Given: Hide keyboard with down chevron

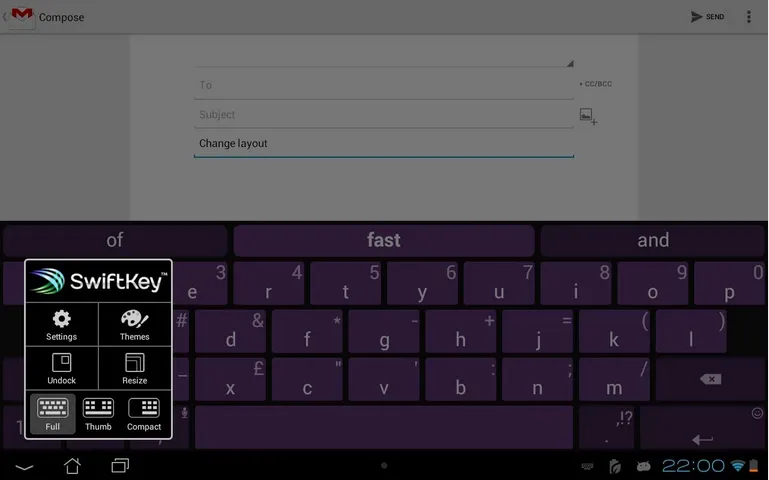Looking at the screenshot, I should [x=24, y=466].
